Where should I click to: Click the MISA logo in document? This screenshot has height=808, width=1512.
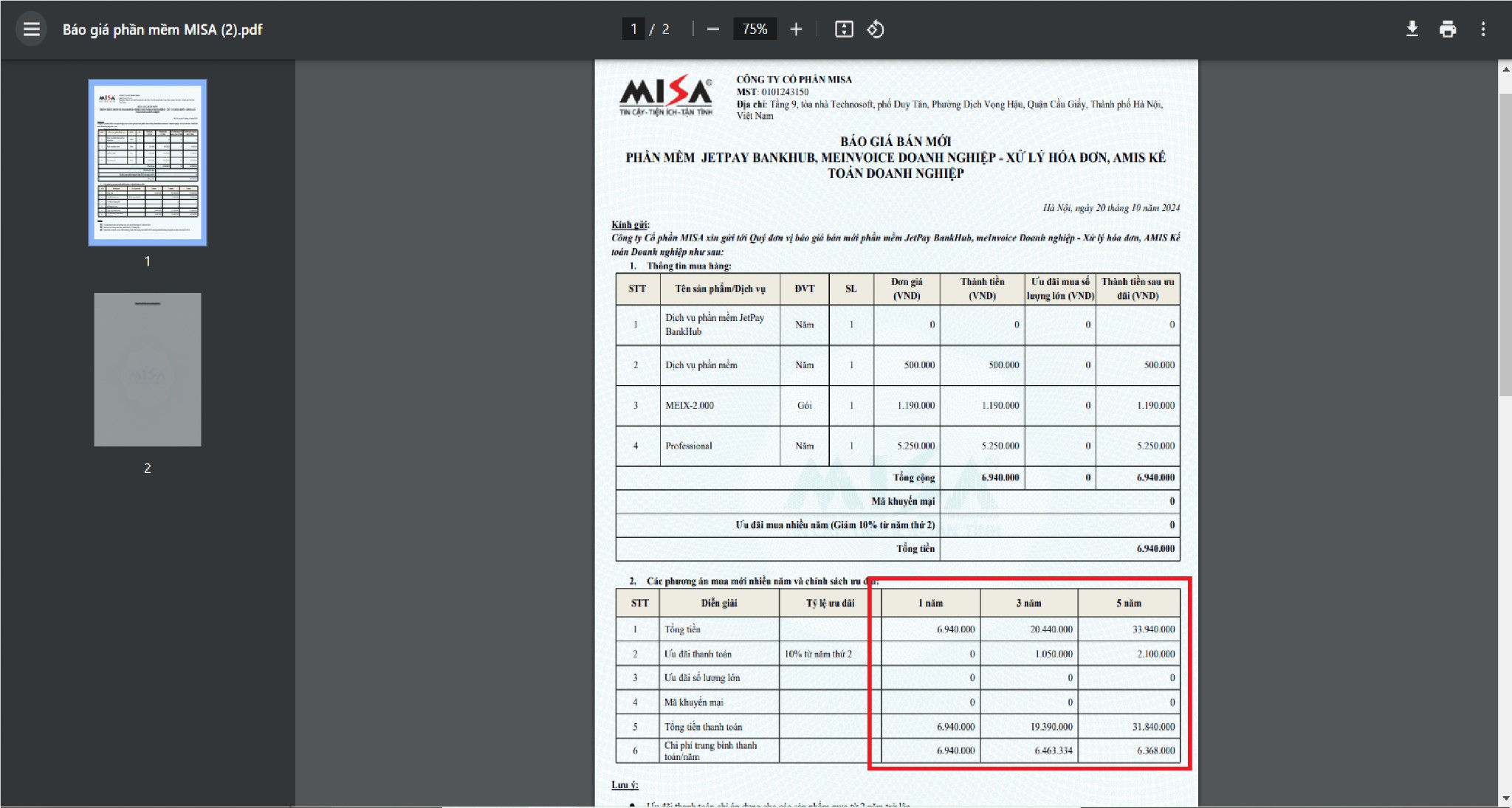pos(666,96)
